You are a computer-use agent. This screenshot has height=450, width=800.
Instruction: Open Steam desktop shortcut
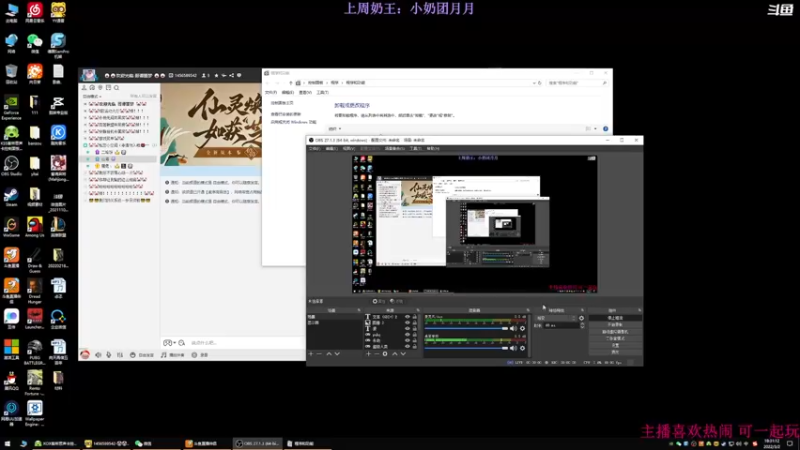(x=11, y=196)
